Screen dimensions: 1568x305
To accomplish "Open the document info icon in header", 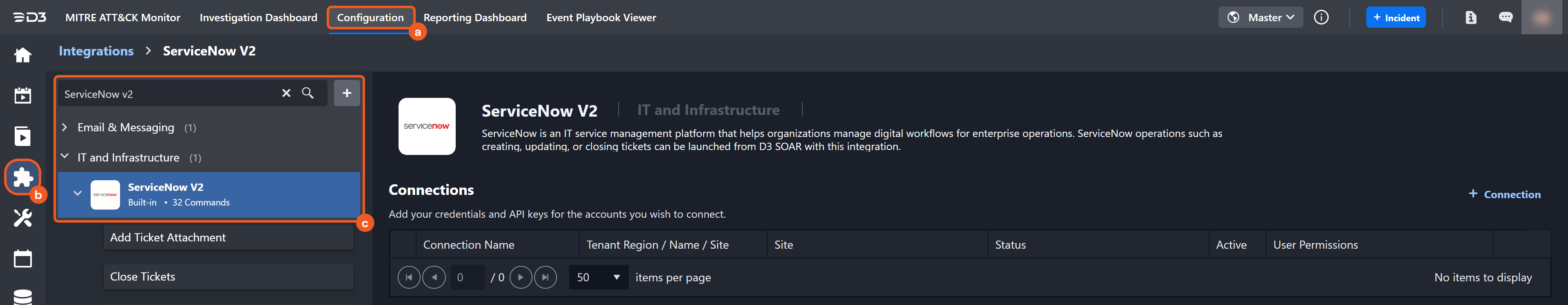I will [x=1470, y=18].
